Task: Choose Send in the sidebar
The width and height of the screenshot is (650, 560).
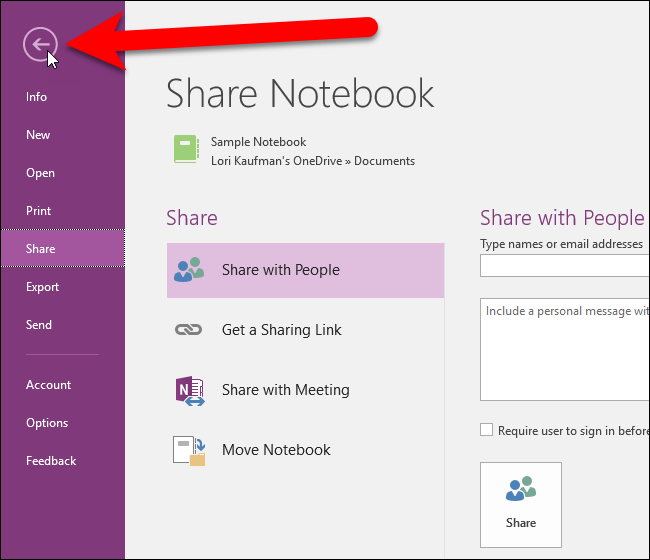Action: 39,325
